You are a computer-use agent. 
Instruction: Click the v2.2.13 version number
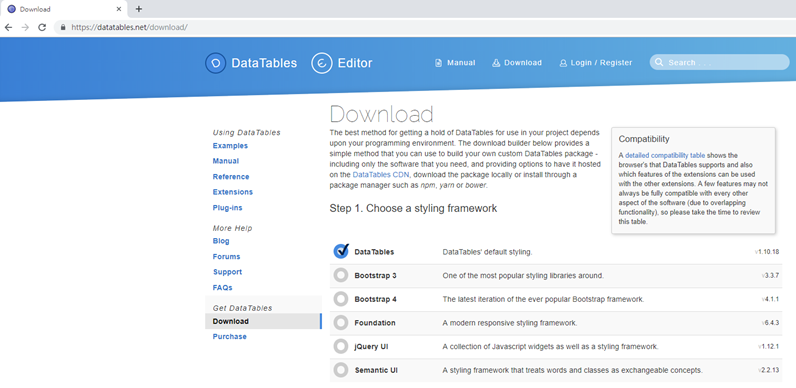[769, 370]
